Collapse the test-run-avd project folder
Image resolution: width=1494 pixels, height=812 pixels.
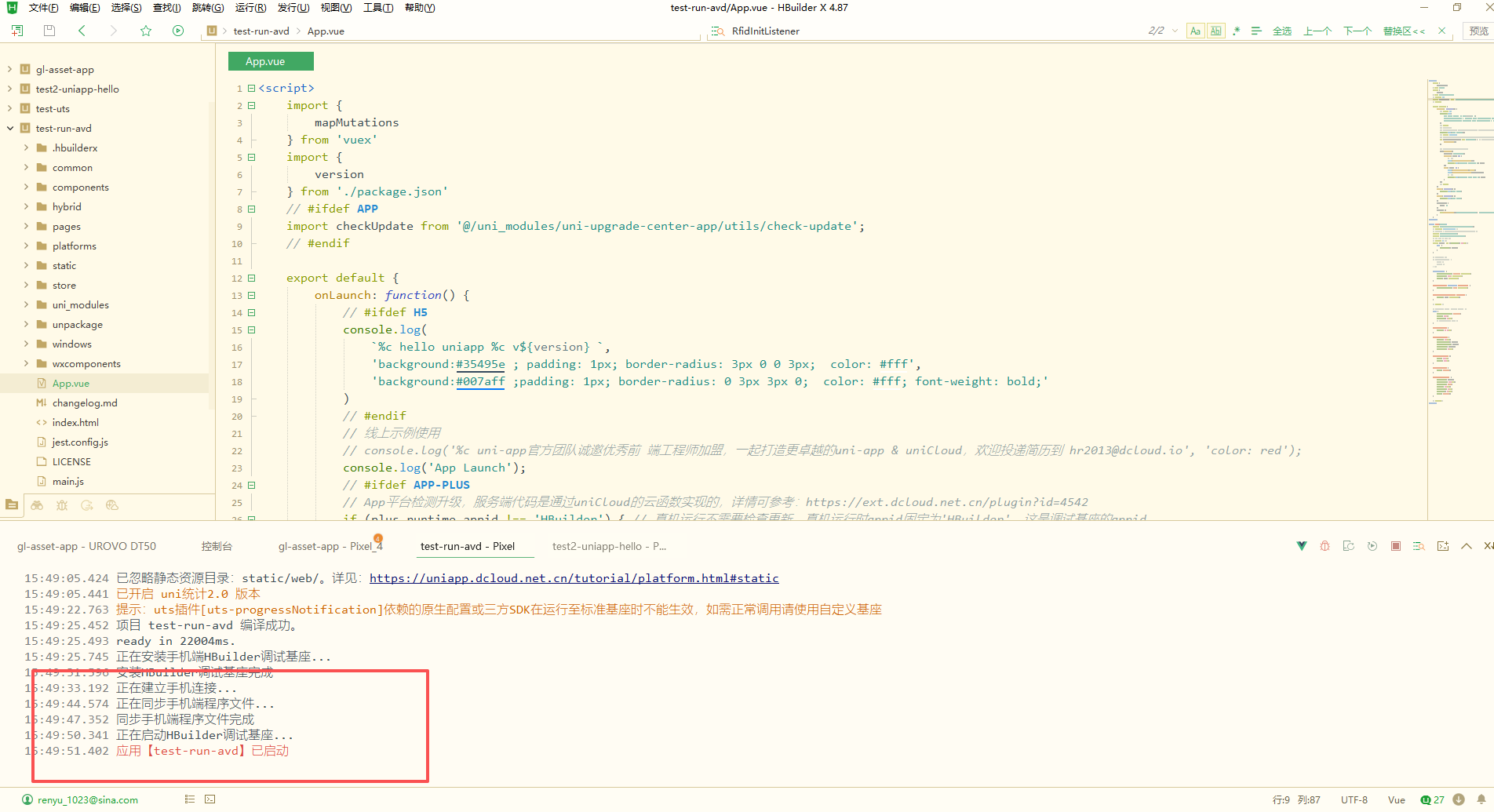(x=10, y=128)
